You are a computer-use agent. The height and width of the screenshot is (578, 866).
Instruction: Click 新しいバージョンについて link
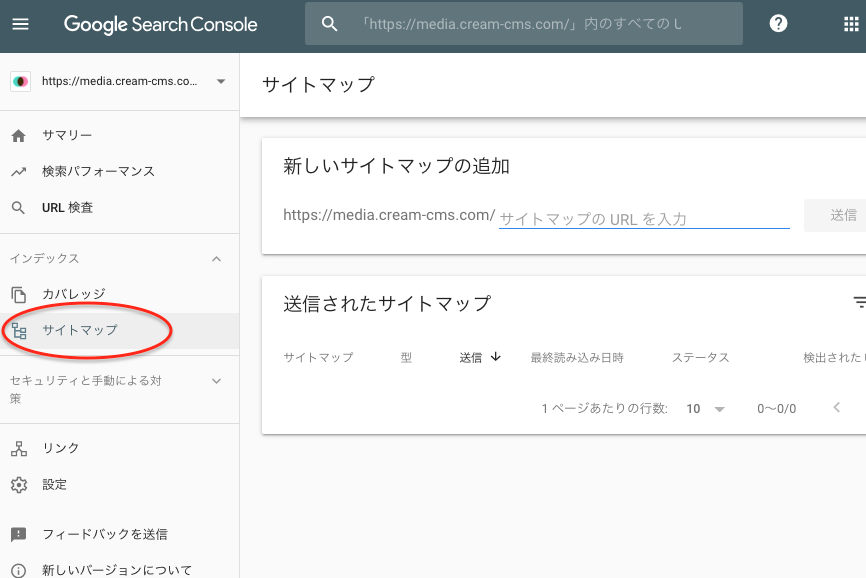(117, 570)
